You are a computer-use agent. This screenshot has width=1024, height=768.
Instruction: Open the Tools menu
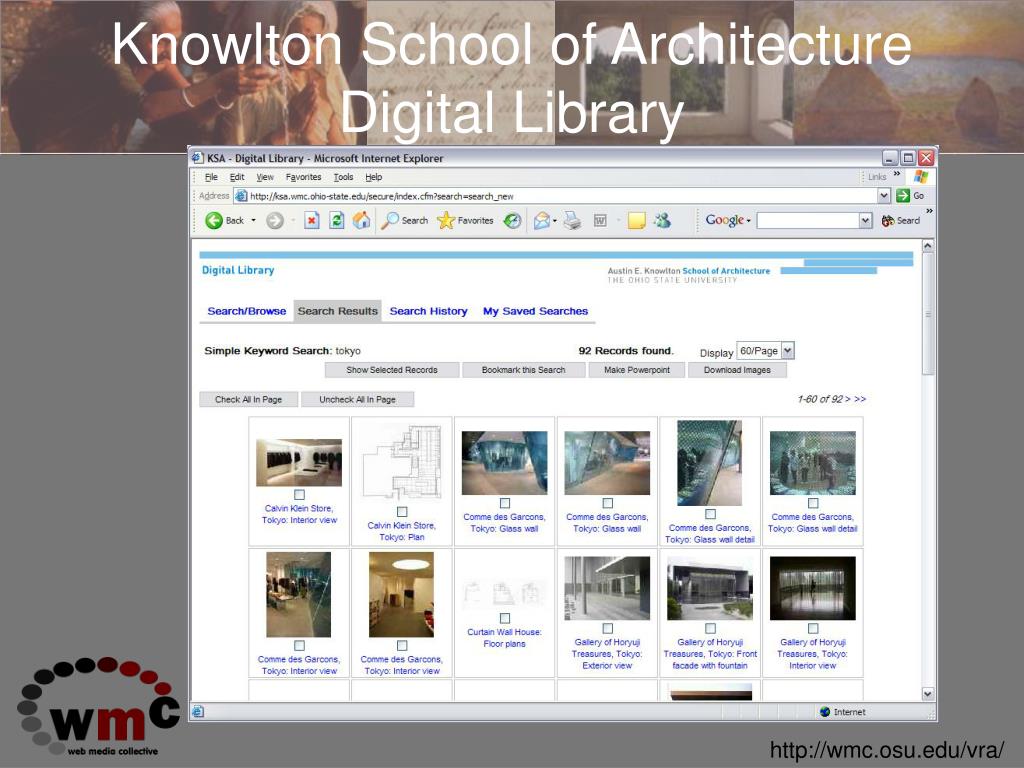point(343,177)
